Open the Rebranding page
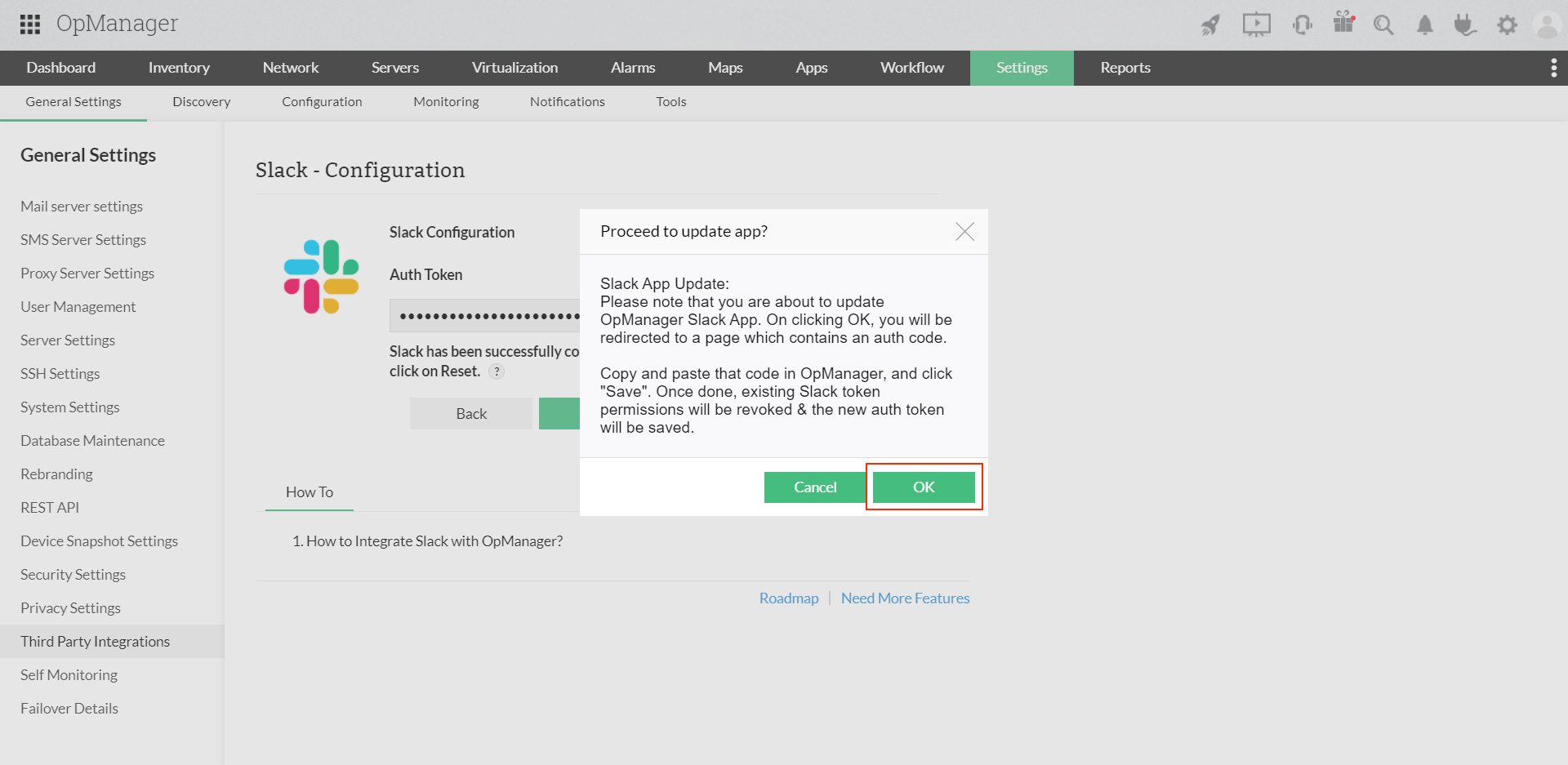Image resolution: width=1568 pixels, height=765 pixels. pos(56,474)
